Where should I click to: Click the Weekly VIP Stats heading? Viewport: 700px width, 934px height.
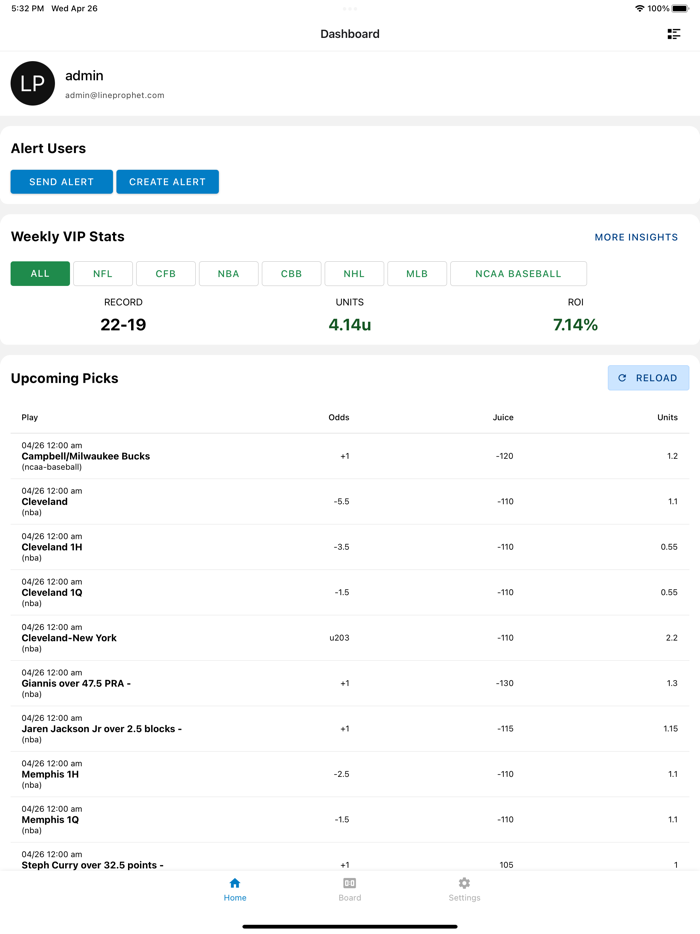[67, 236]
